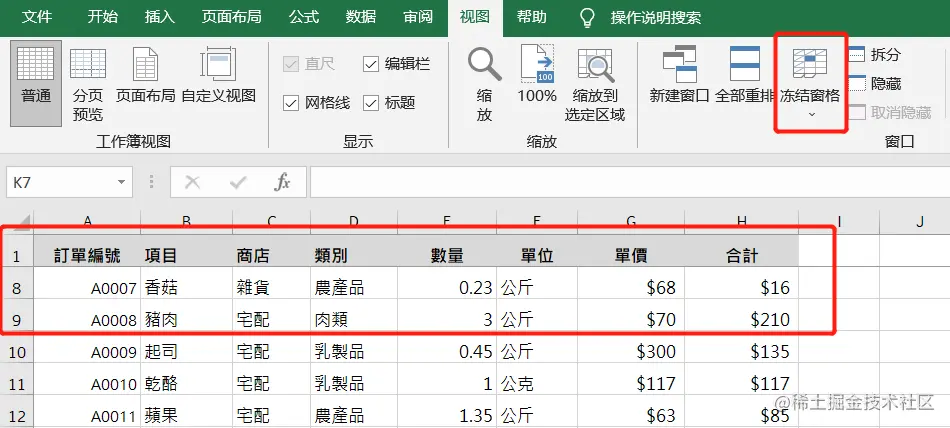This screenshot has width=950, height=428.
Task: Arrange All windows (全部重排)
Action: 745,74
